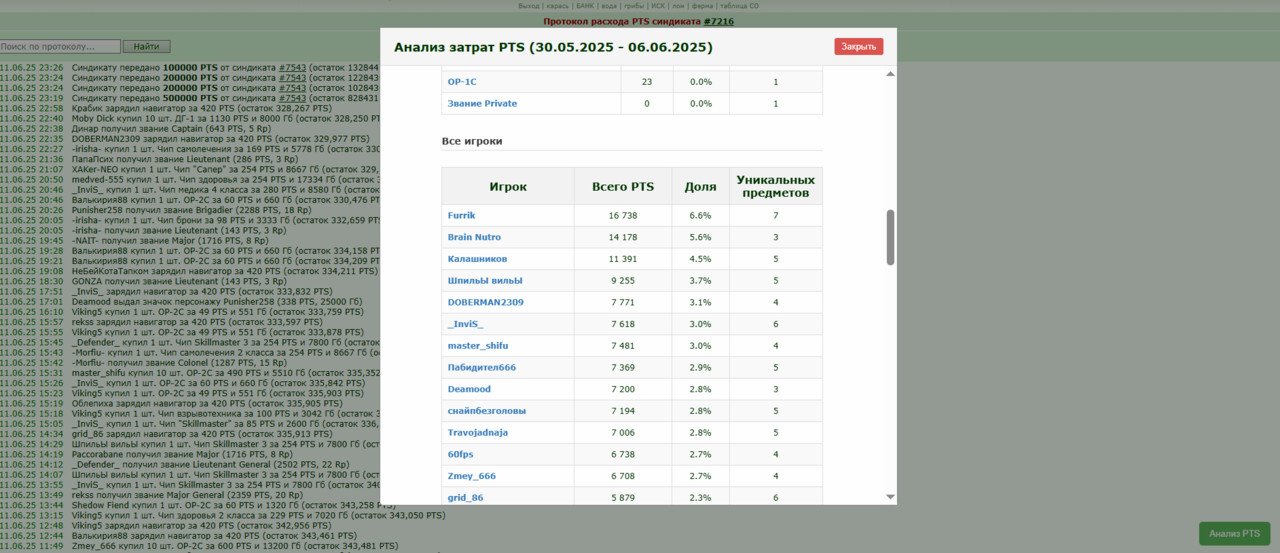Open Калашников player link
The height and width of the screenshot is (553, 1280).
(477, 259)
